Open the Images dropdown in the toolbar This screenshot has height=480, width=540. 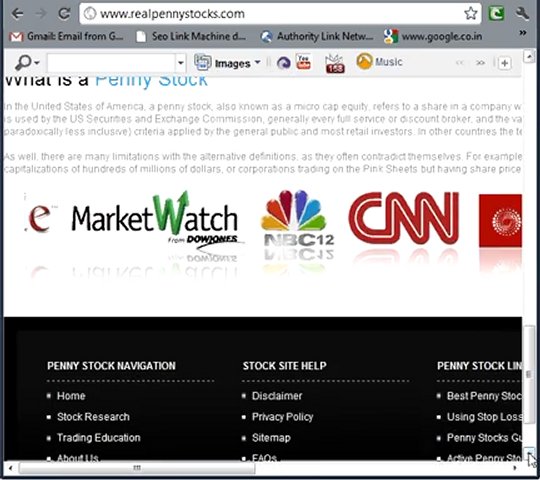pyautogui.click(x=228, y=63)
